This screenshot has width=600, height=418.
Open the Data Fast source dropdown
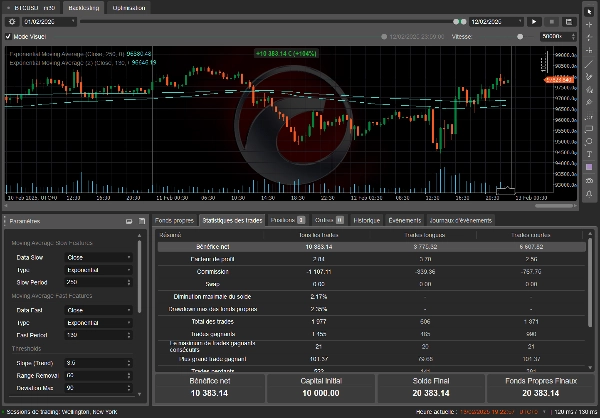point(99,311)
